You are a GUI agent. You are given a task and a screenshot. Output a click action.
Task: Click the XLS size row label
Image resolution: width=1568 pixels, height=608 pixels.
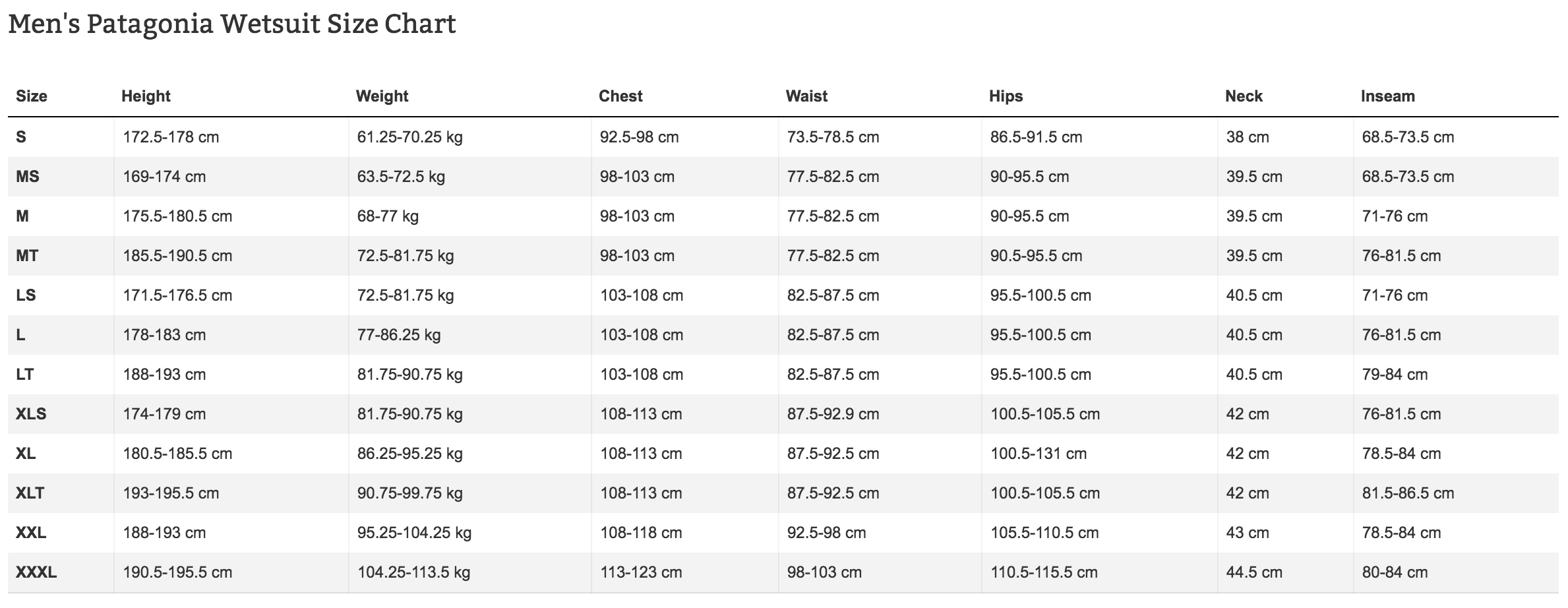[31, 414]
